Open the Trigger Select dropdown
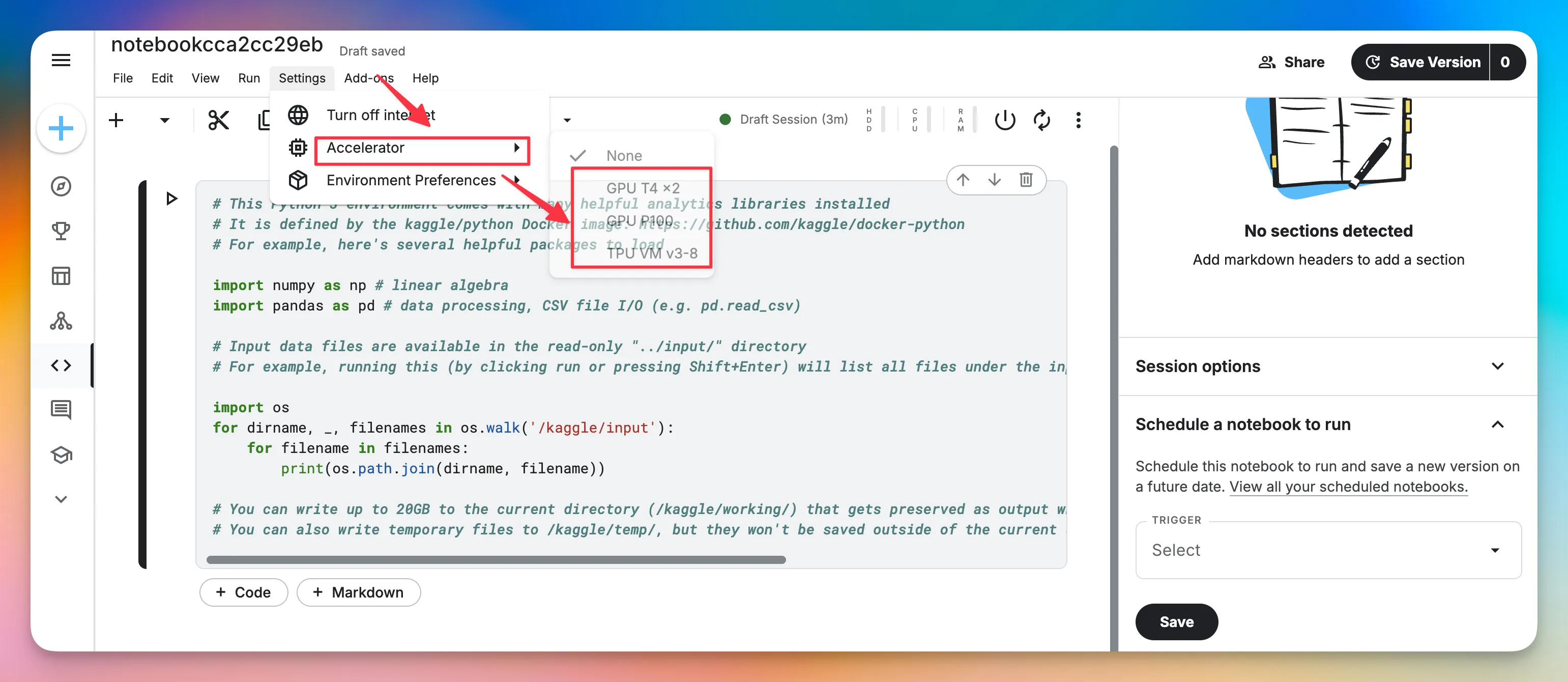 [1327, 550]
